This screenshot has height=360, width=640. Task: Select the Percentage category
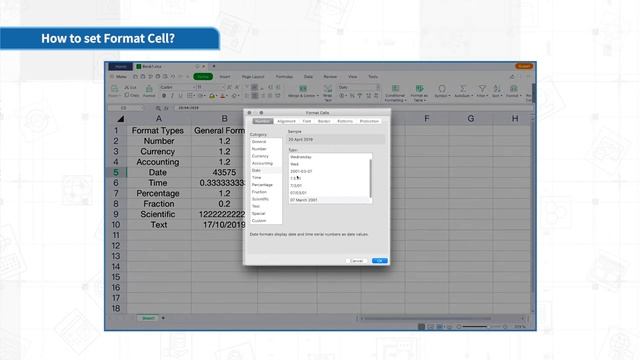point(266,185)
